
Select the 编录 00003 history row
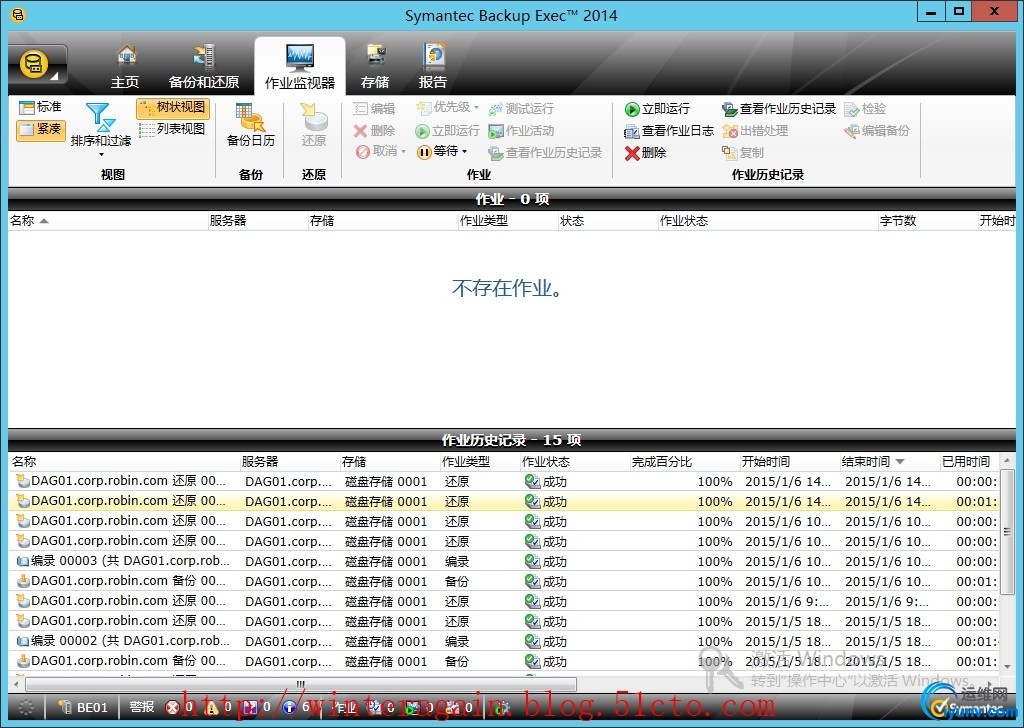tap(504, 562)
